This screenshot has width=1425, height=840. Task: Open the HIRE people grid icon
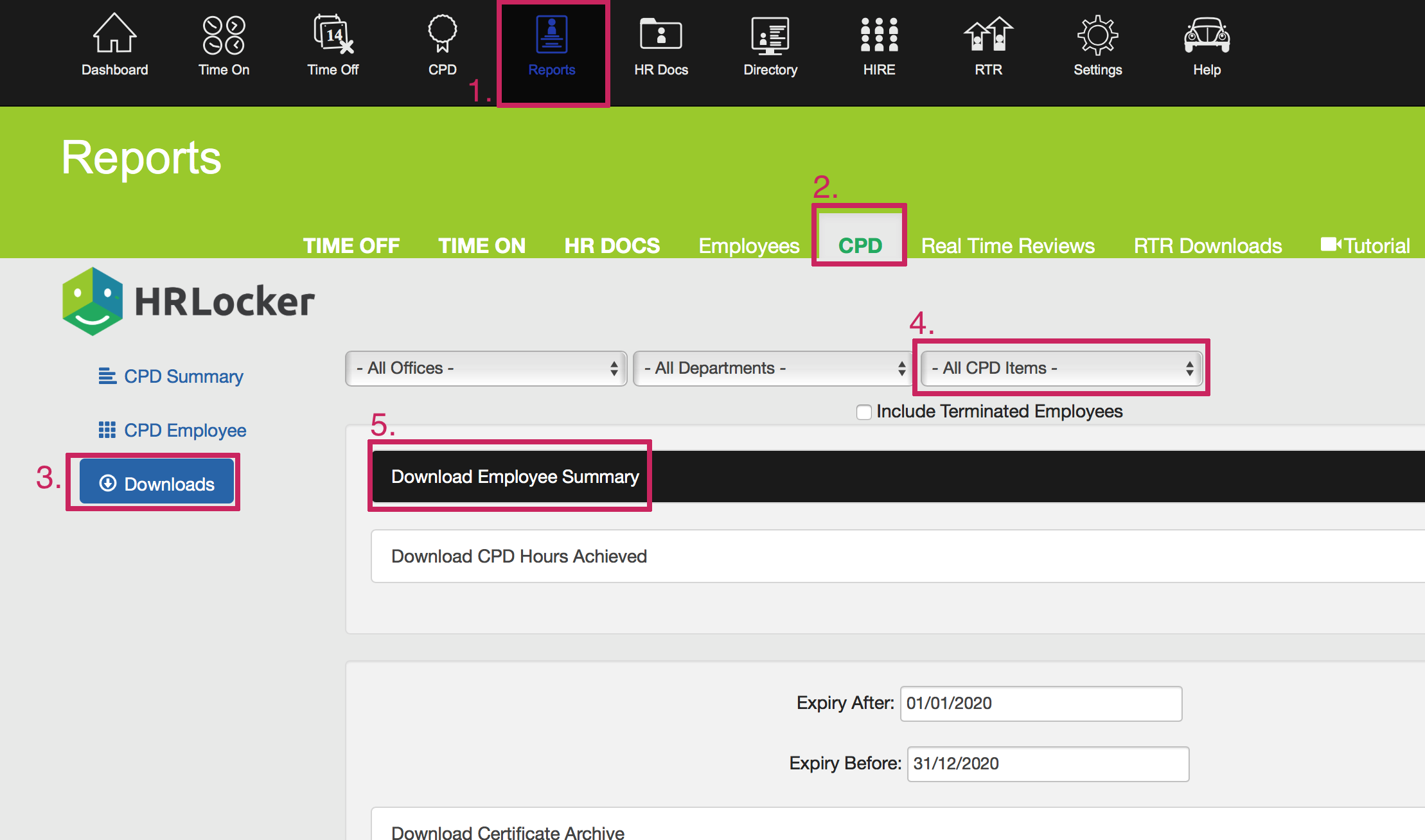pyautogui.click(x=879, y=35)
